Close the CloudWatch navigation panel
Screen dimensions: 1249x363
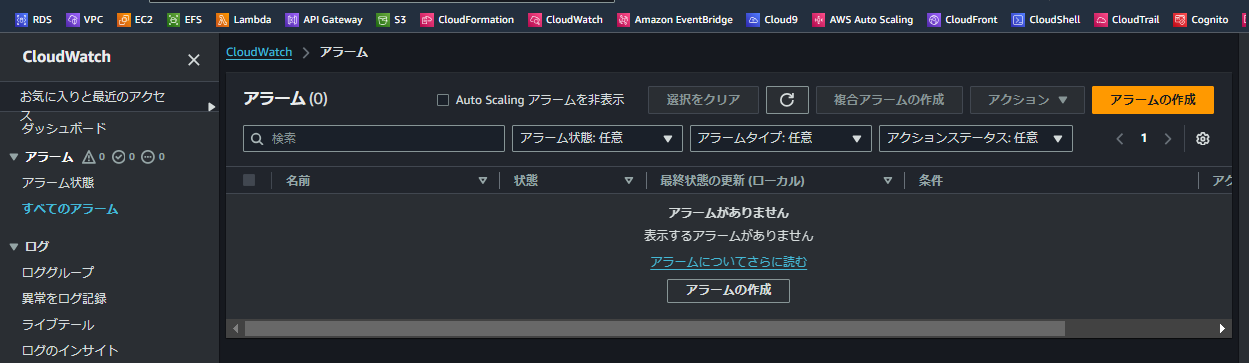(x=194, y=60)
